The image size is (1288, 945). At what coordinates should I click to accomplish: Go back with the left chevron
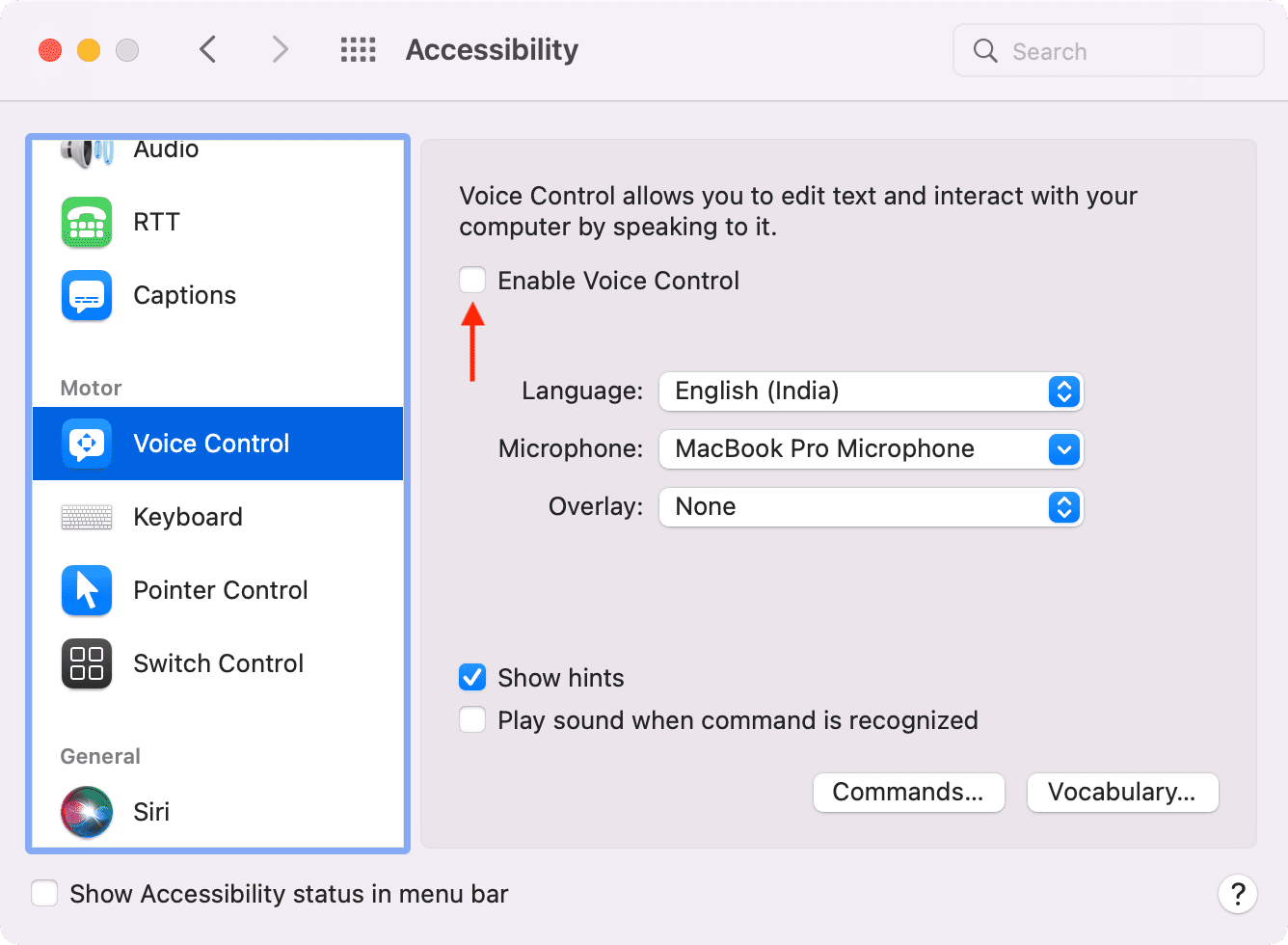tap(208, 50)
